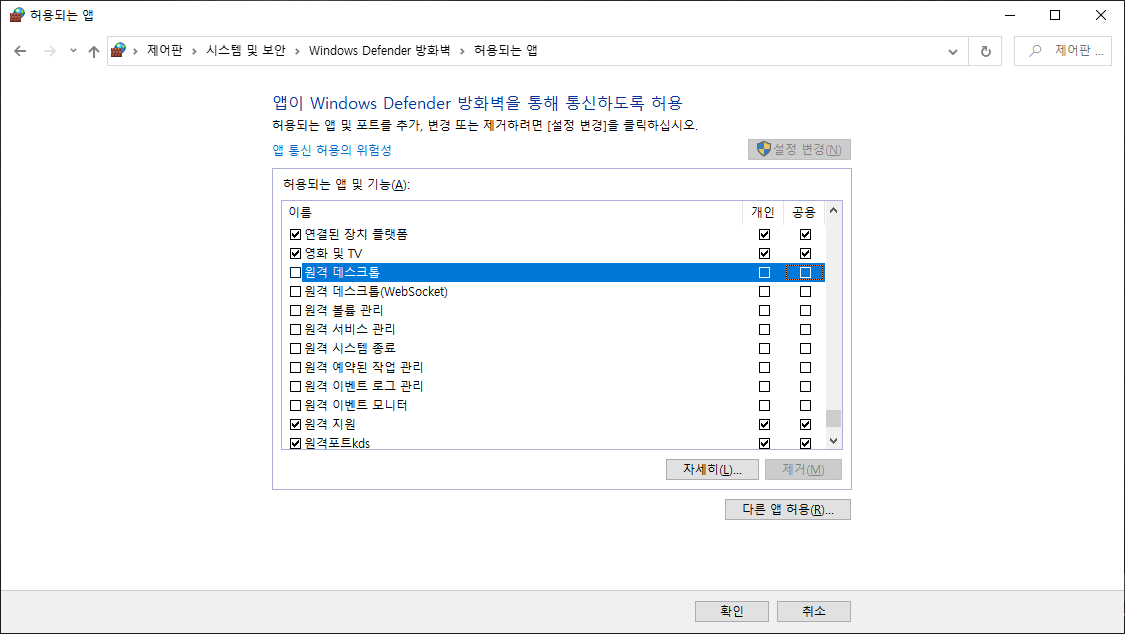Uncheck 원격 지원 name checkbox

pos(295,424)
